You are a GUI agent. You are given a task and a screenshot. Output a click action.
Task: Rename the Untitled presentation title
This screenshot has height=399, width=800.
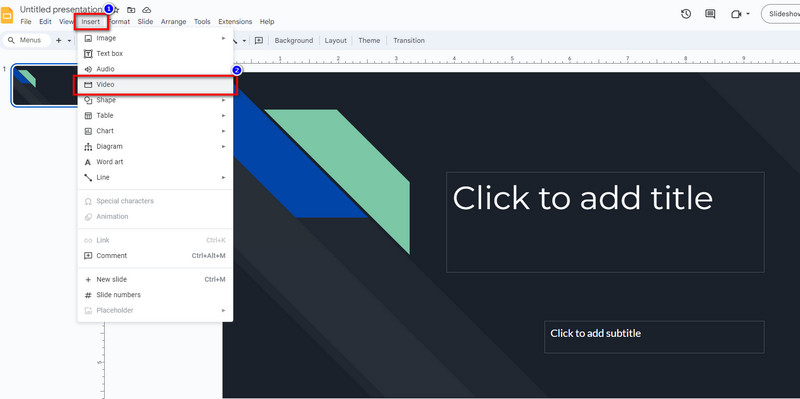[x=61, y=10]
